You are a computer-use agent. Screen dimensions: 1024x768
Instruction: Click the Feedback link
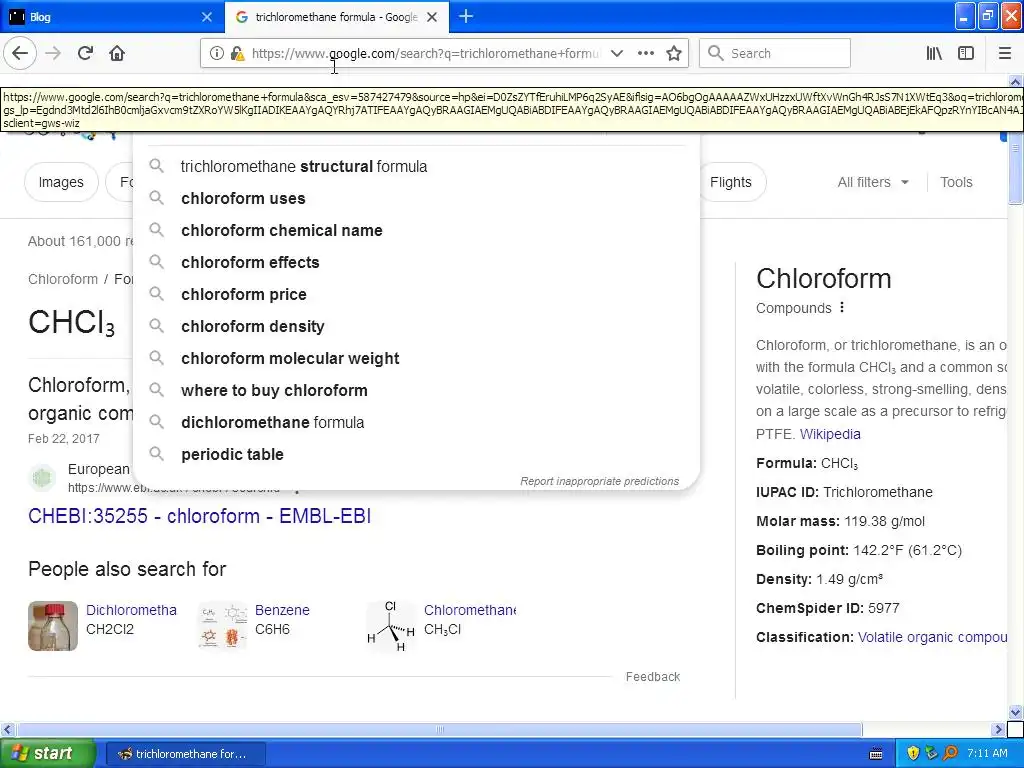[653, 677]
